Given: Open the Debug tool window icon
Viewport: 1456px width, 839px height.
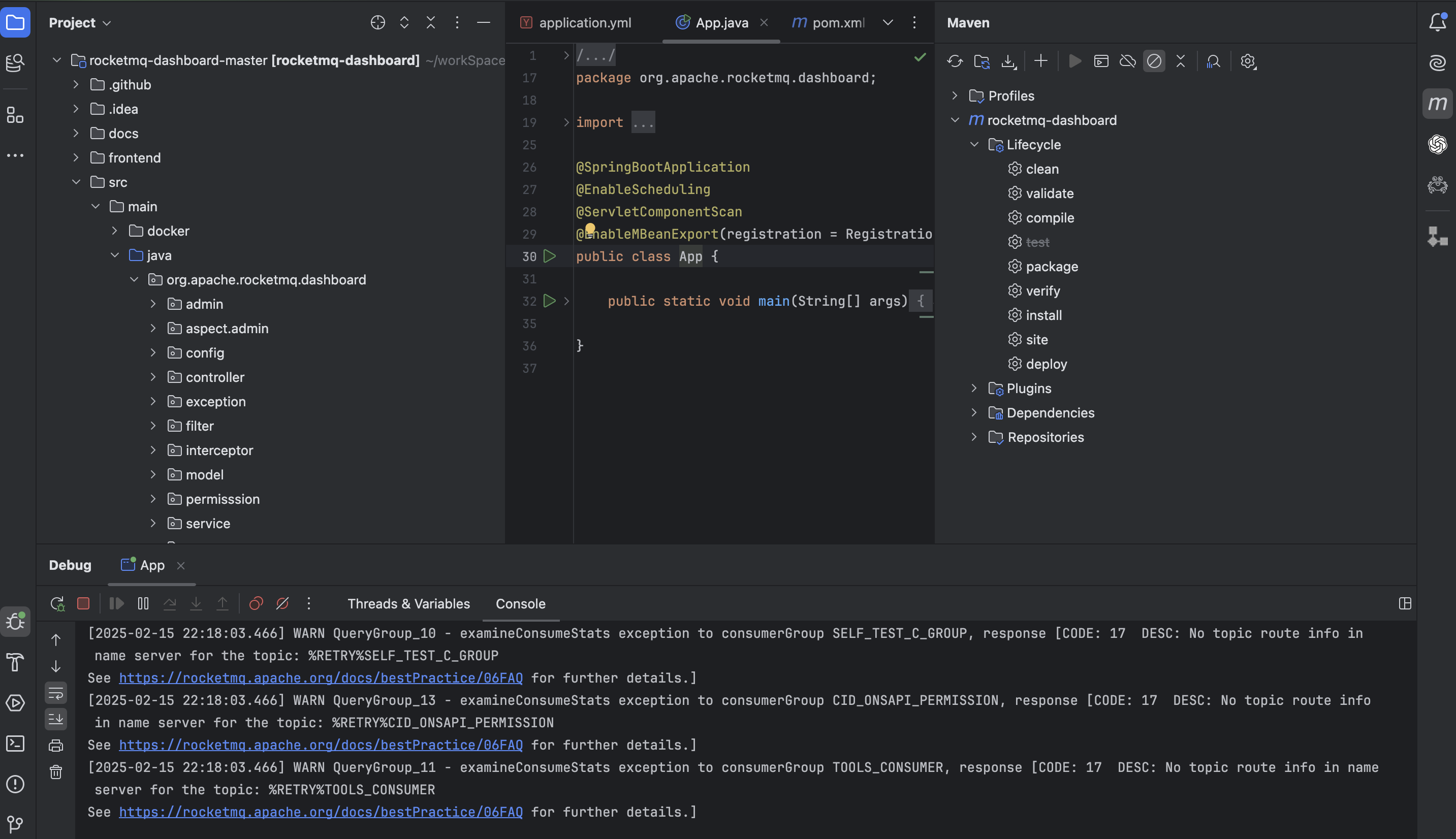Looking at the screenshot, I should (x=16, y=622).
